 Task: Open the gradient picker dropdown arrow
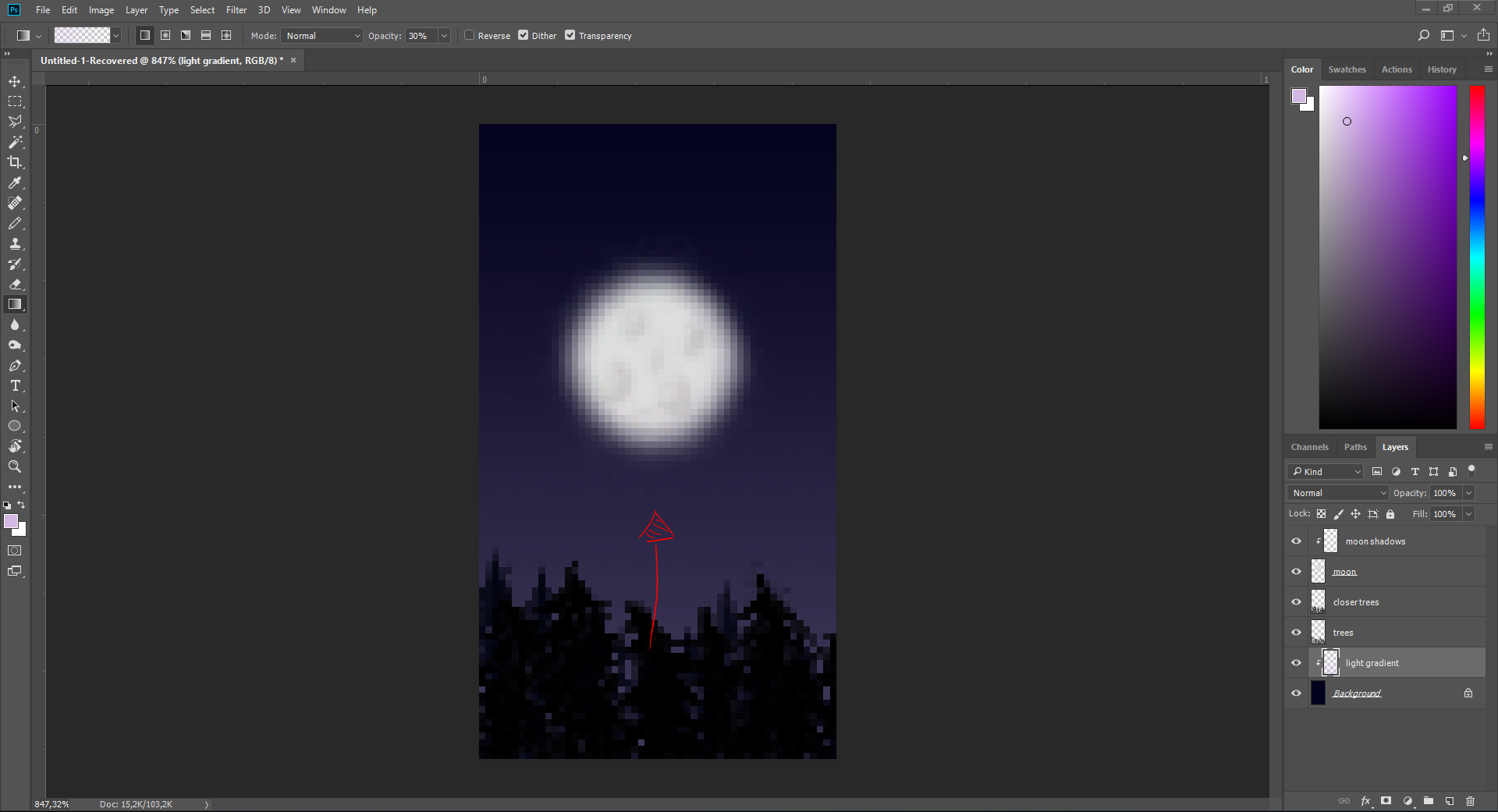(x=116, y=36)
